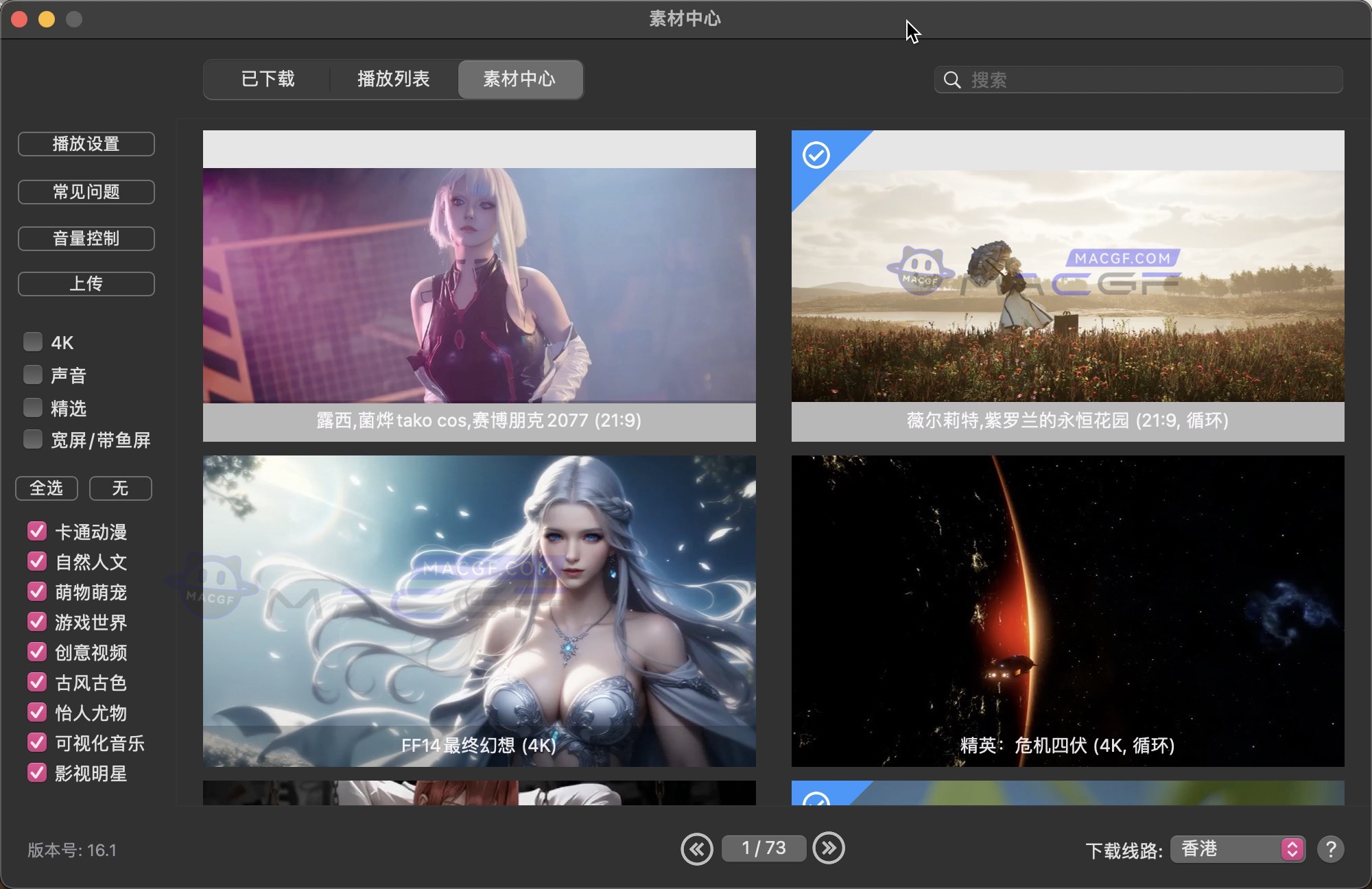Go back a page with the « arrow
The image size is (1372, 889).
[x=698, y=849]
